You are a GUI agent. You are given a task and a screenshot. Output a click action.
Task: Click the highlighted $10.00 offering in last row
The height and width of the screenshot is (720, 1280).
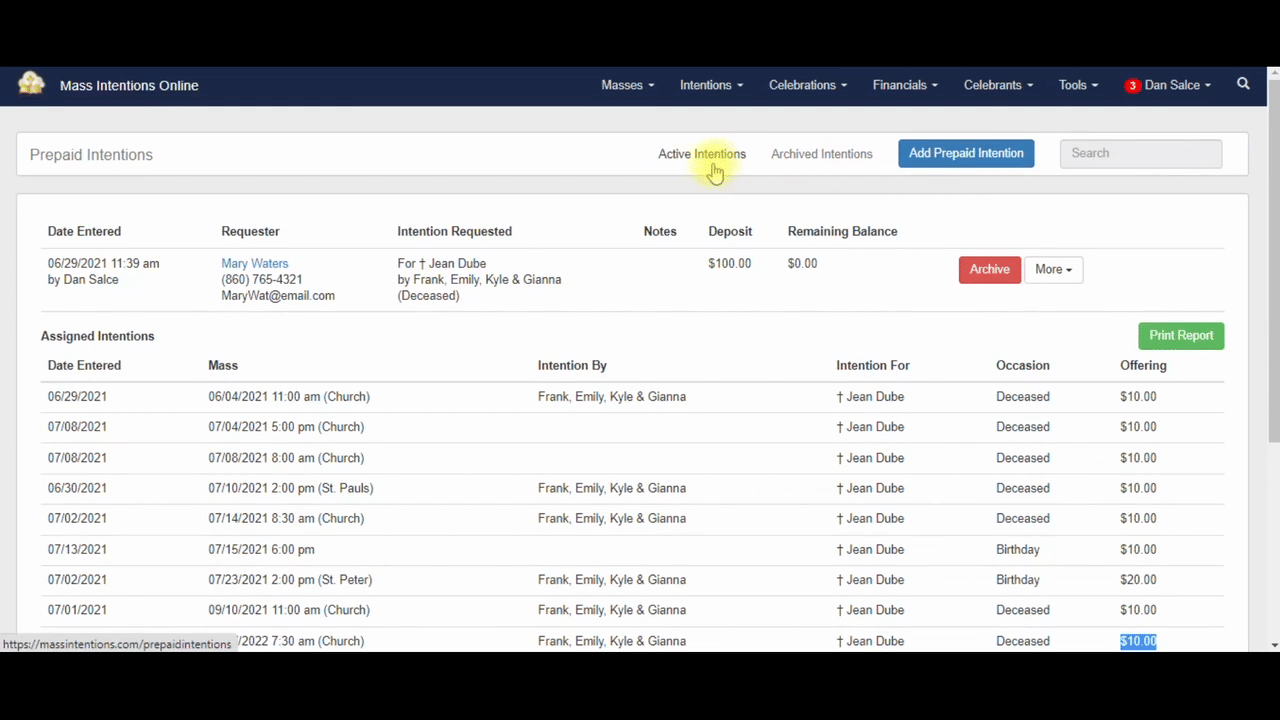1138,641
